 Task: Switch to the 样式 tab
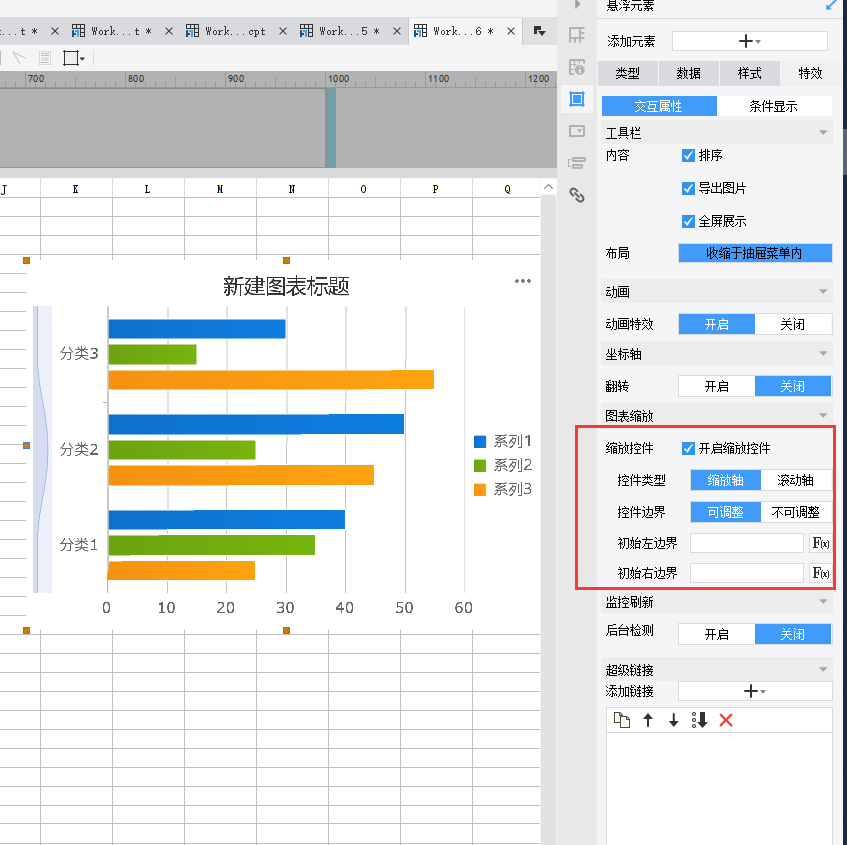pos(749,73)
